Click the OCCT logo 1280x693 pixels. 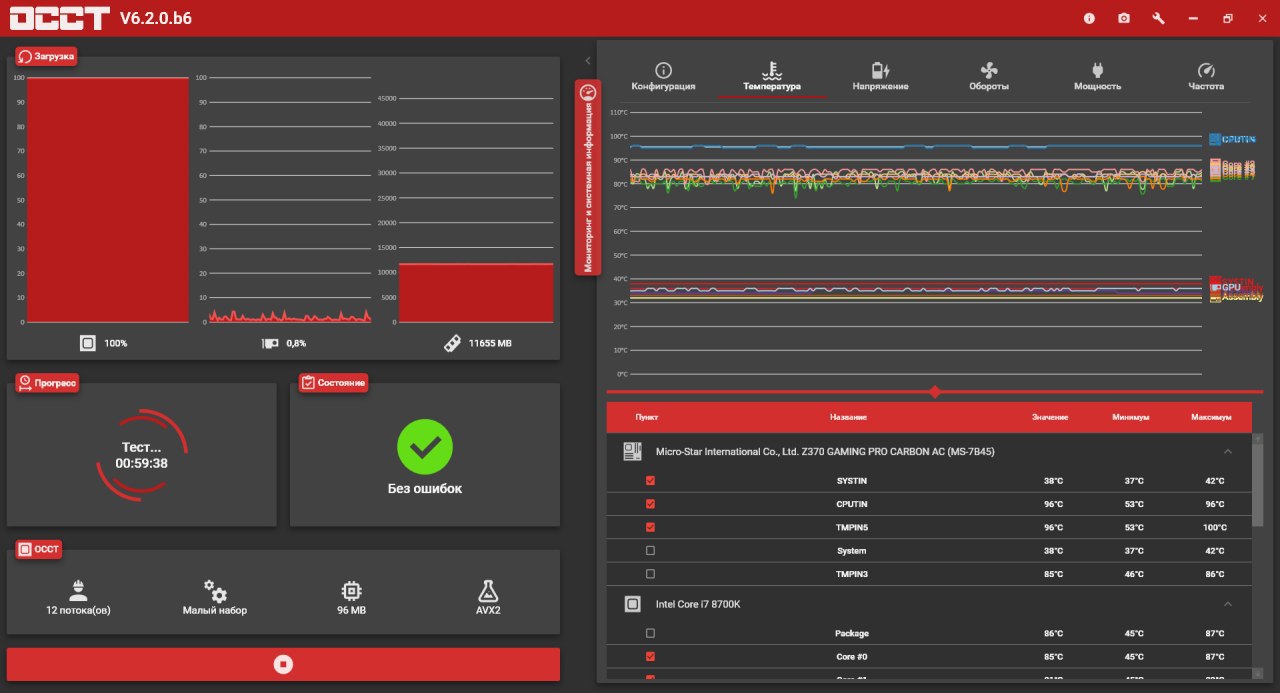click(x=59, y=18)
